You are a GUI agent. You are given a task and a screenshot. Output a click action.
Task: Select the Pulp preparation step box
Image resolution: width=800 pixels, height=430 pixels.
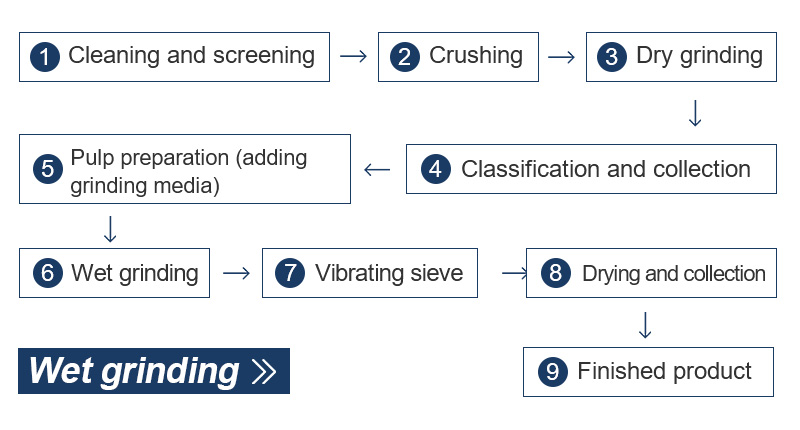click(185, 169)
